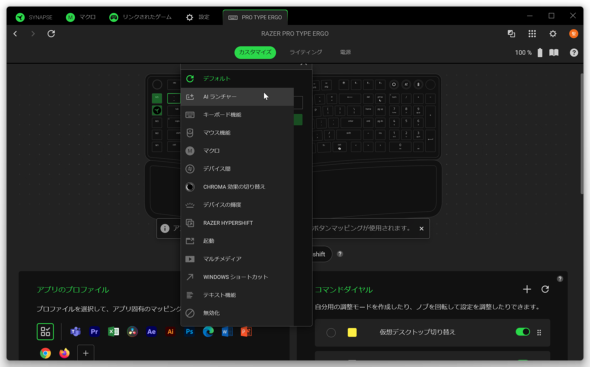Open the Premiere Pro app profile
The image size is (590, 367).
94,332
